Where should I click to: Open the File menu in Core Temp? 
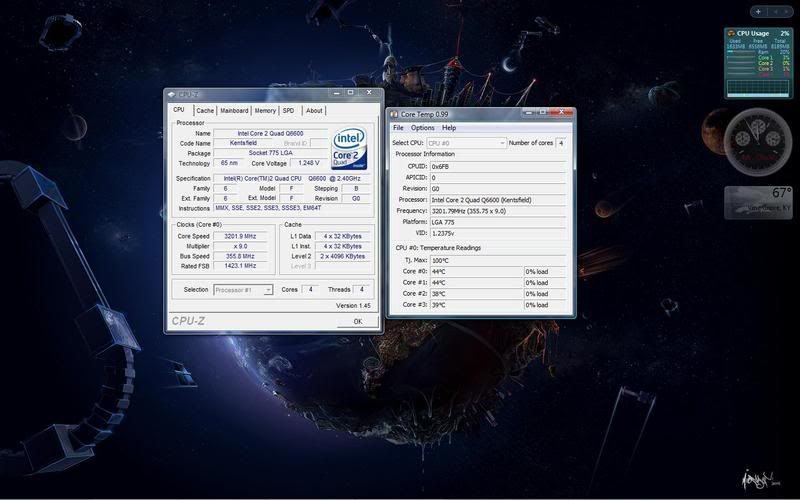click(x=398, y=128)
